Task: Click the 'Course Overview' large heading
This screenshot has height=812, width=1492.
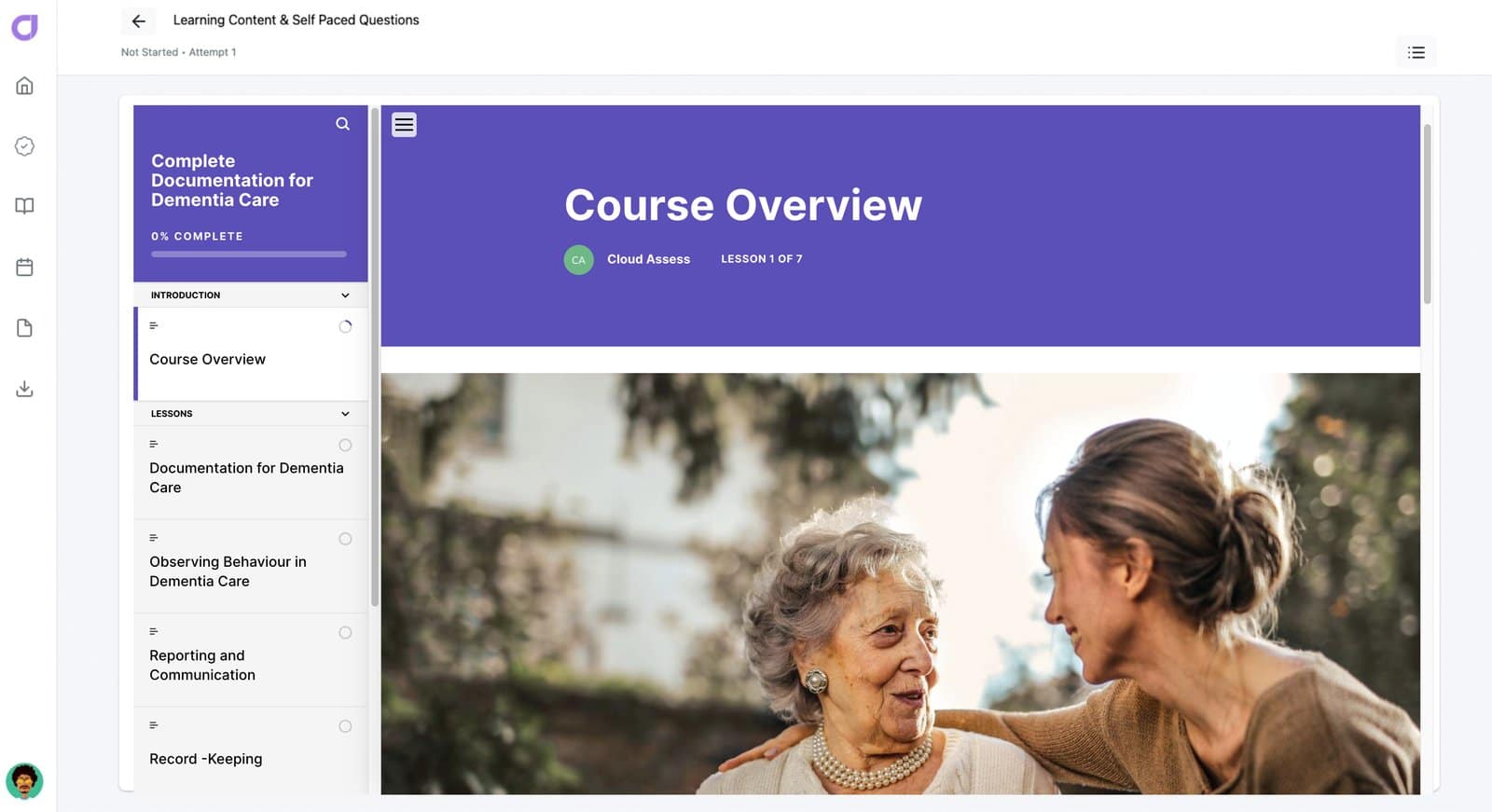Action: point(743,205)
